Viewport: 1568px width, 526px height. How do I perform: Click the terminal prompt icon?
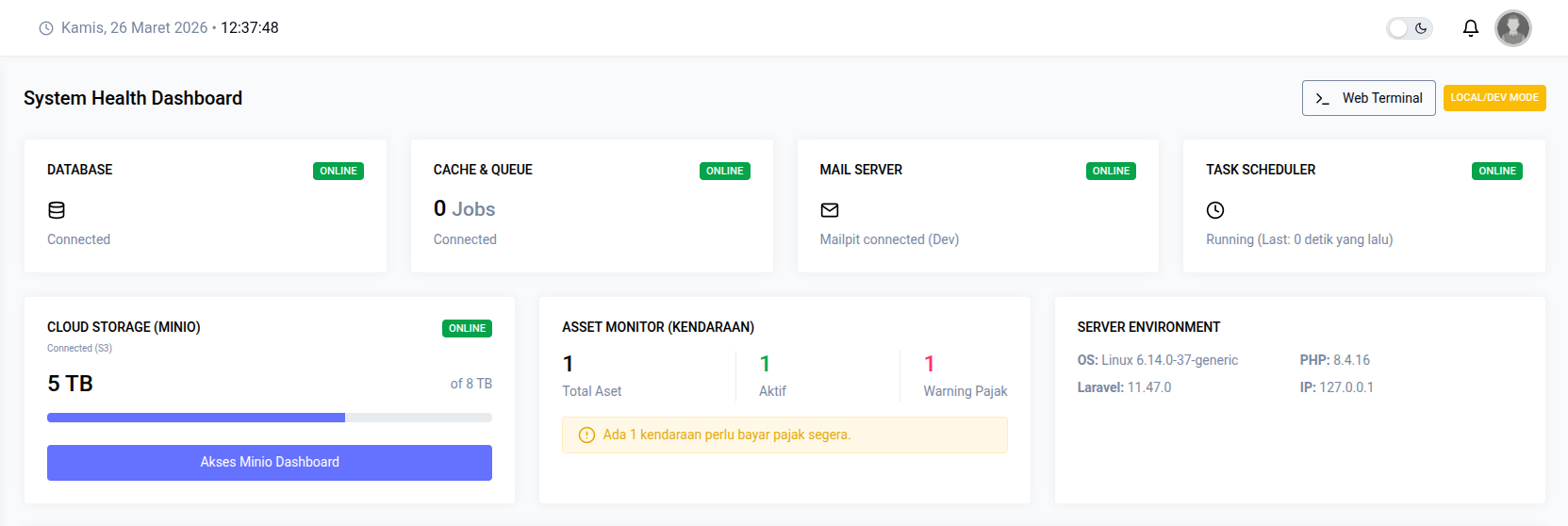click(x=1323, y=98)
